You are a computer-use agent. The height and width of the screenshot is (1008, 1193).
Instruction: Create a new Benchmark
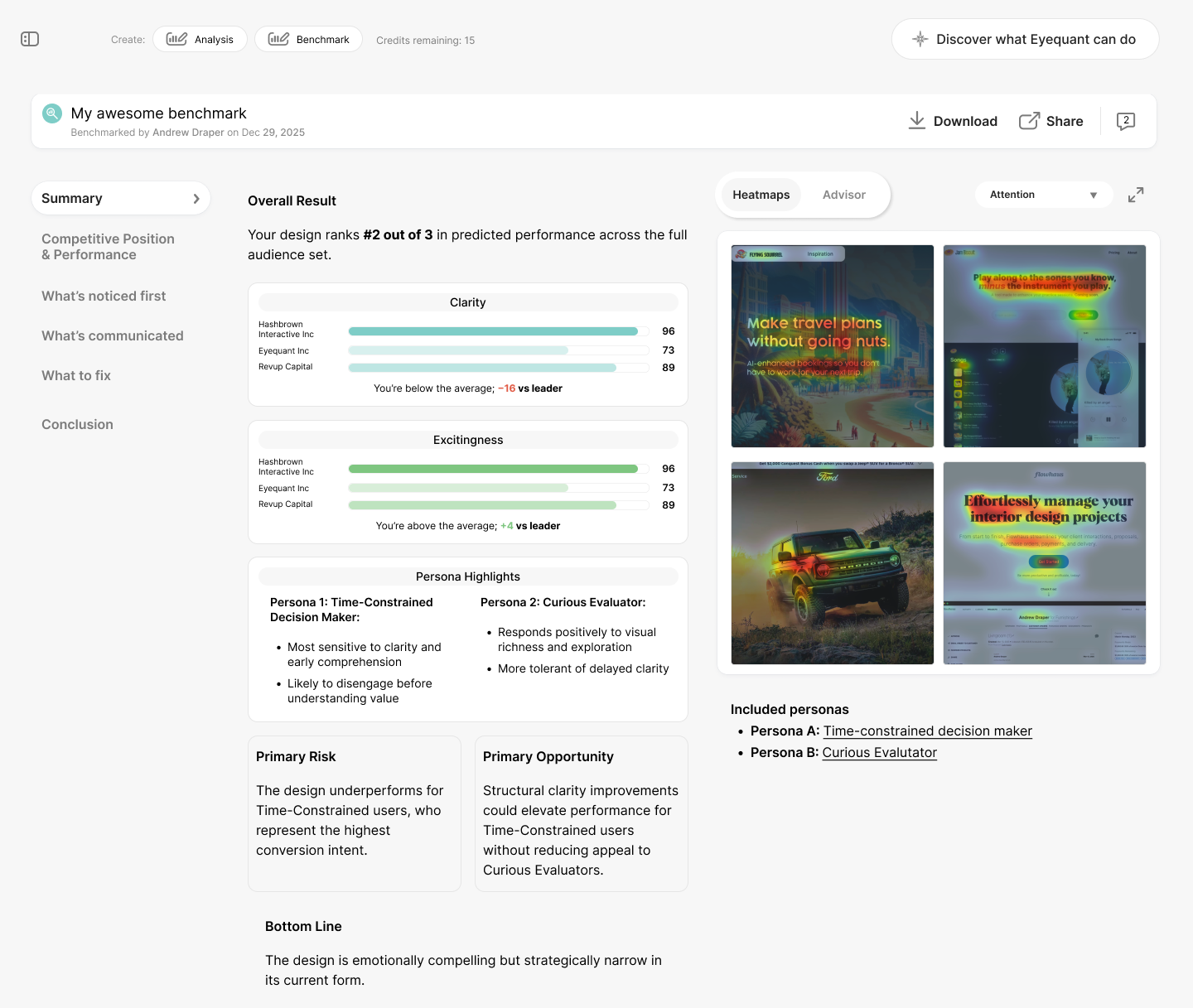pyautogui.click(x=308, y=39)
